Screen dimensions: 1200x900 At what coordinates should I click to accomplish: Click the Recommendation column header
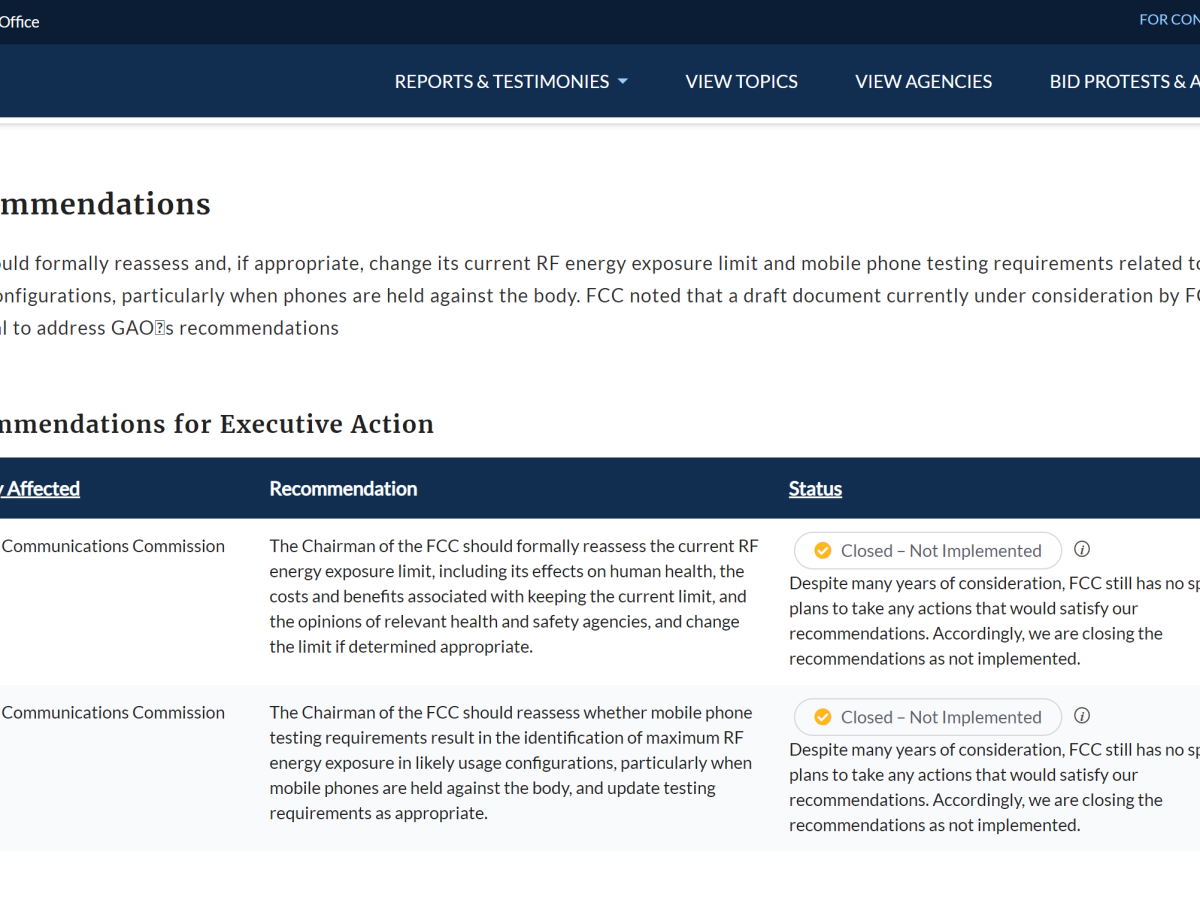[x=343, y=489]
